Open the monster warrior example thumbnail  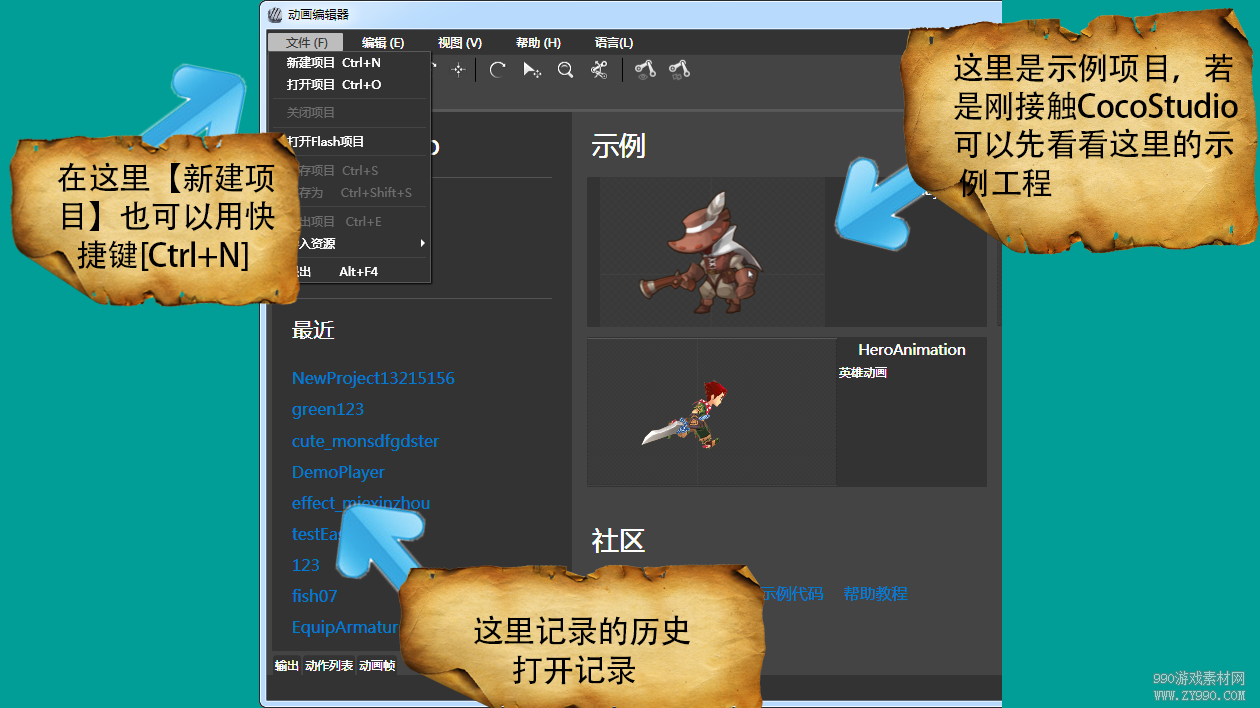[x=706, y=252]
